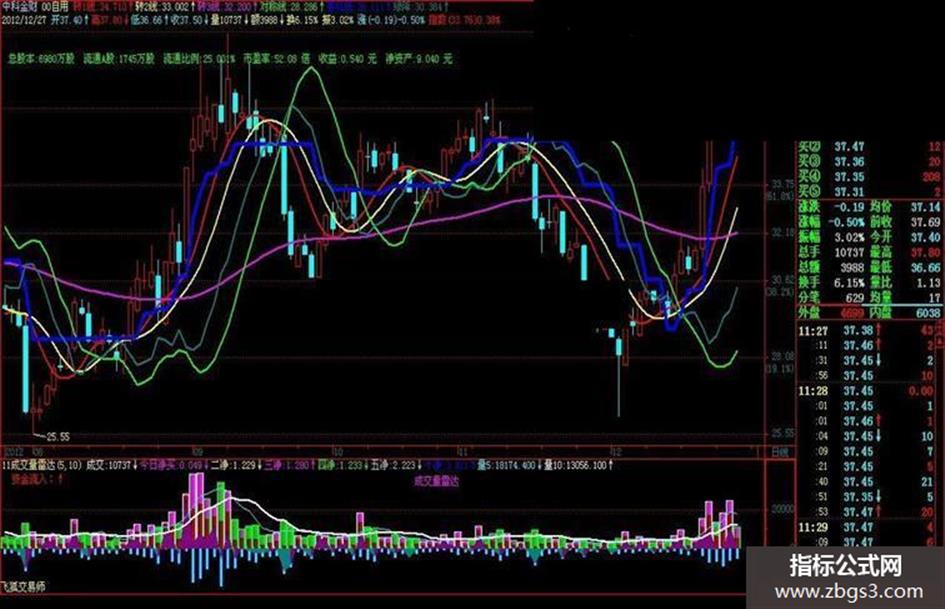Click the 买④ bid row priced 37.35
Viewport: 945px width, 609px height.
click(870, 177)
